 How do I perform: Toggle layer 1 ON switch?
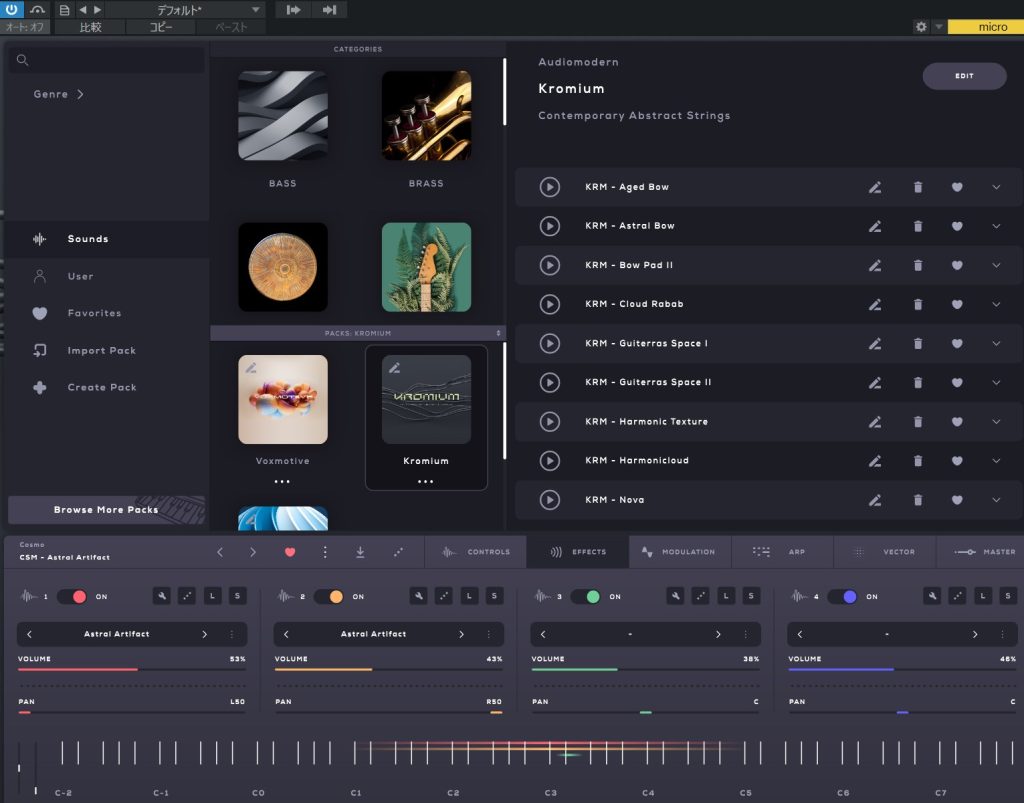(71, 596)
